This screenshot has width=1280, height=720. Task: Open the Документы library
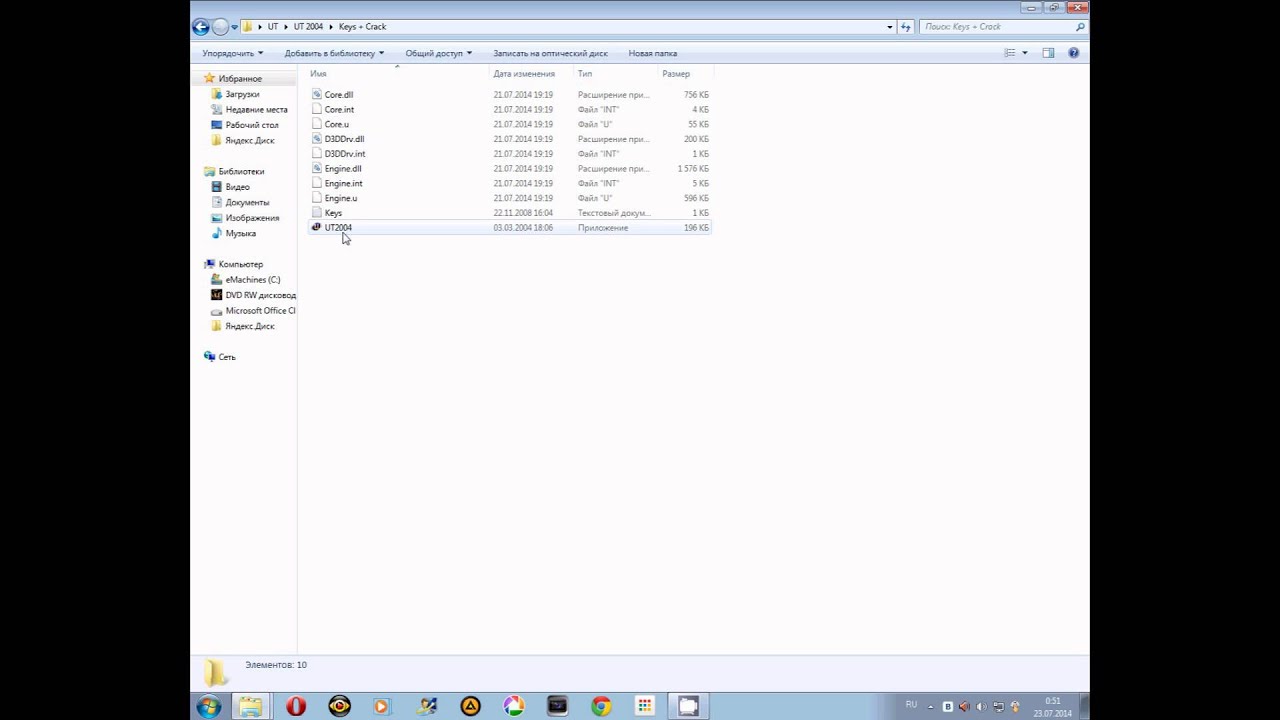coord(247,203)
